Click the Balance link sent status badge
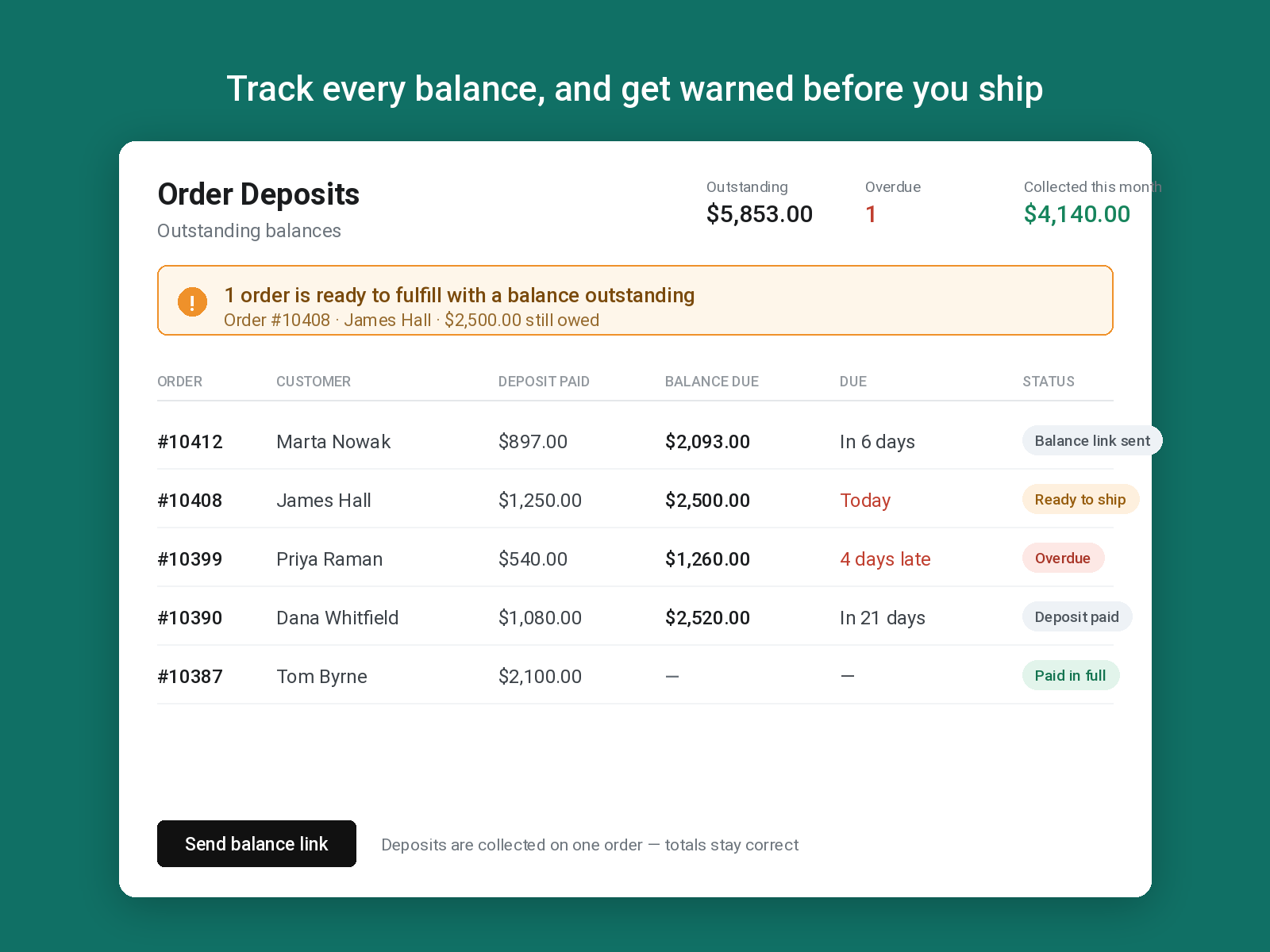The width and height of the screenshot is (1270, 952). [1092, 440]
